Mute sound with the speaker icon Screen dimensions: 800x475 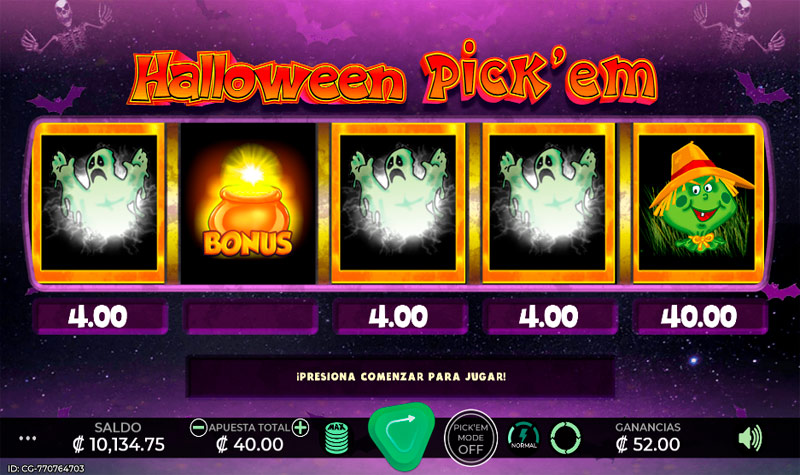[750, 438]
